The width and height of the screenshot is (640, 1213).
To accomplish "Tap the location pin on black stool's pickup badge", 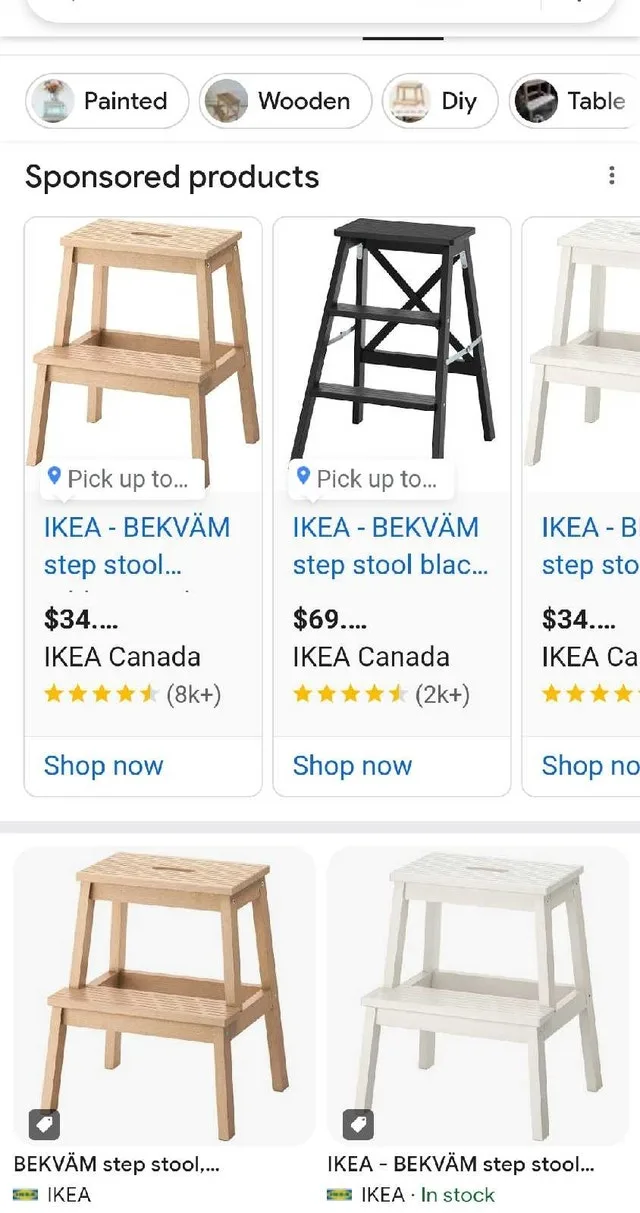I will (x=306, y=479).
